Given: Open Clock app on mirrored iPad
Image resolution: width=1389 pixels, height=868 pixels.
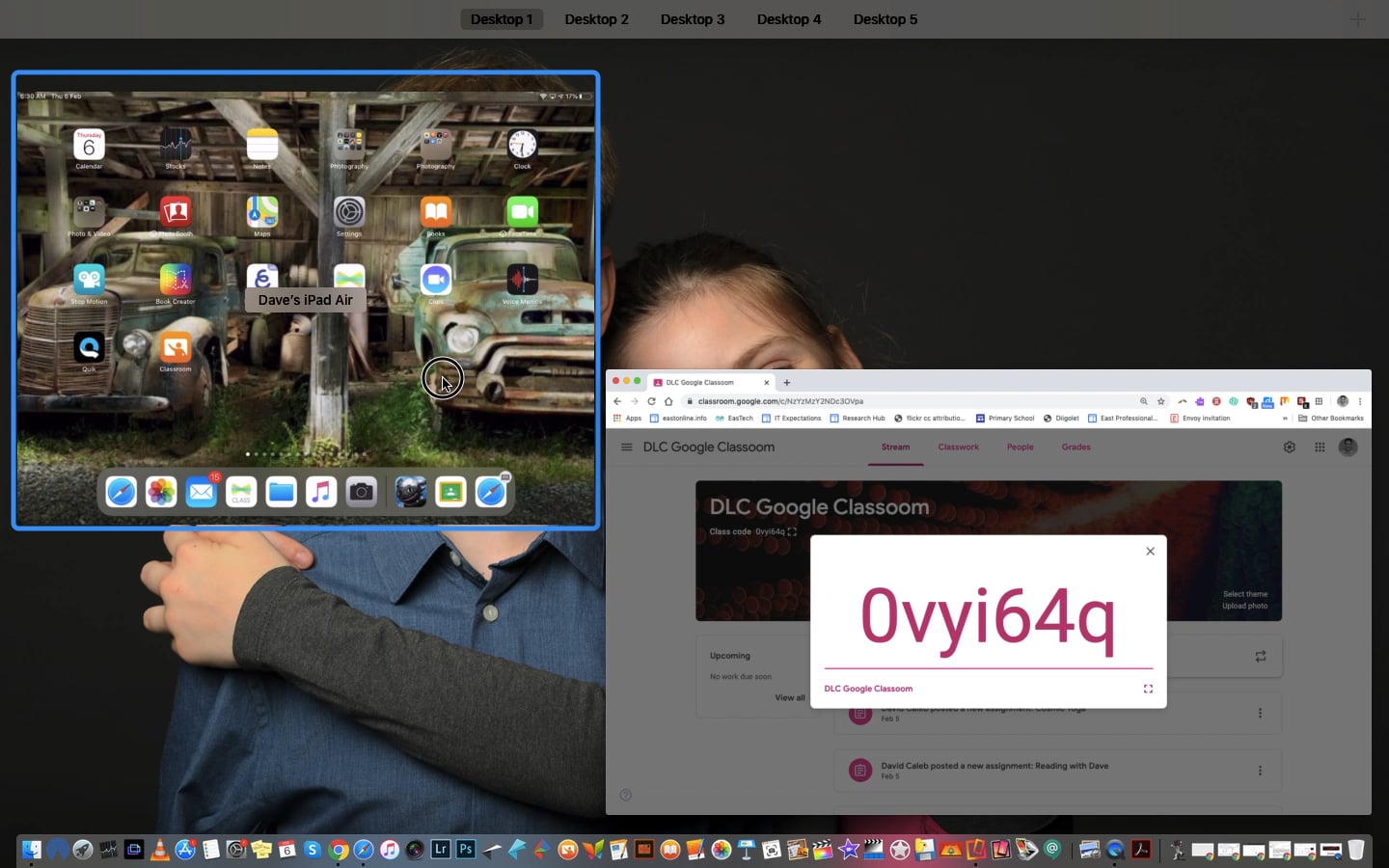Looking at the screenshot, I should [x=522, y=145].
